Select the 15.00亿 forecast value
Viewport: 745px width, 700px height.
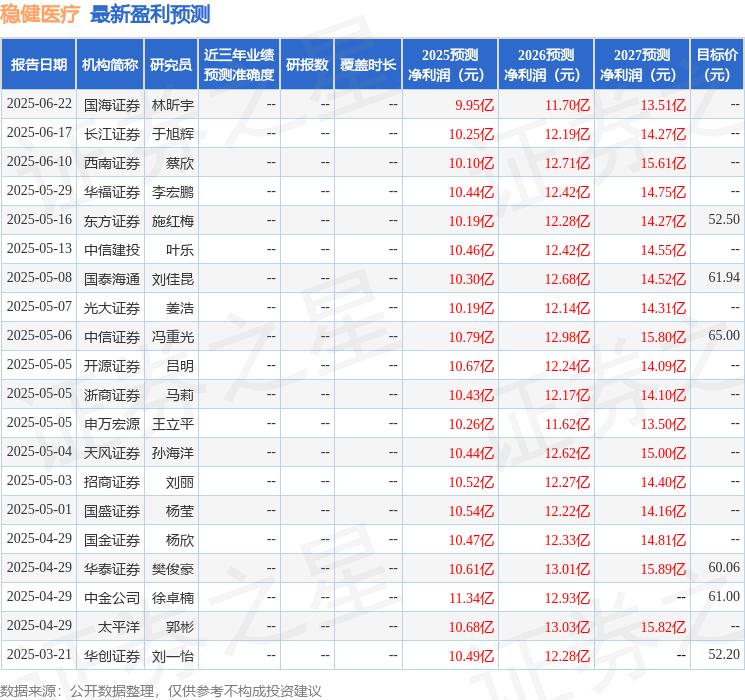tap(663, 453)
